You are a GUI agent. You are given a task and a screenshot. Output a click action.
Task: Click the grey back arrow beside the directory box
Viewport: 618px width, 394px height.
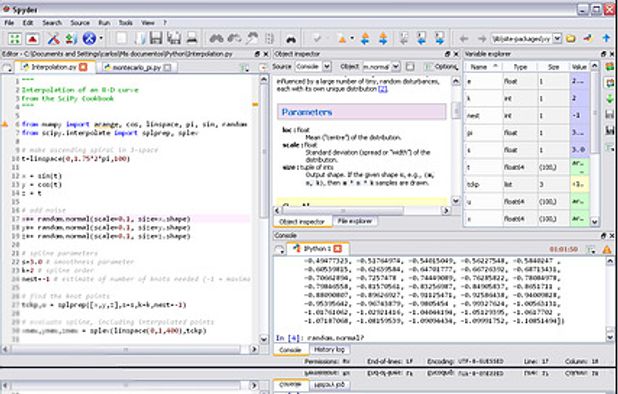[464, 39]
